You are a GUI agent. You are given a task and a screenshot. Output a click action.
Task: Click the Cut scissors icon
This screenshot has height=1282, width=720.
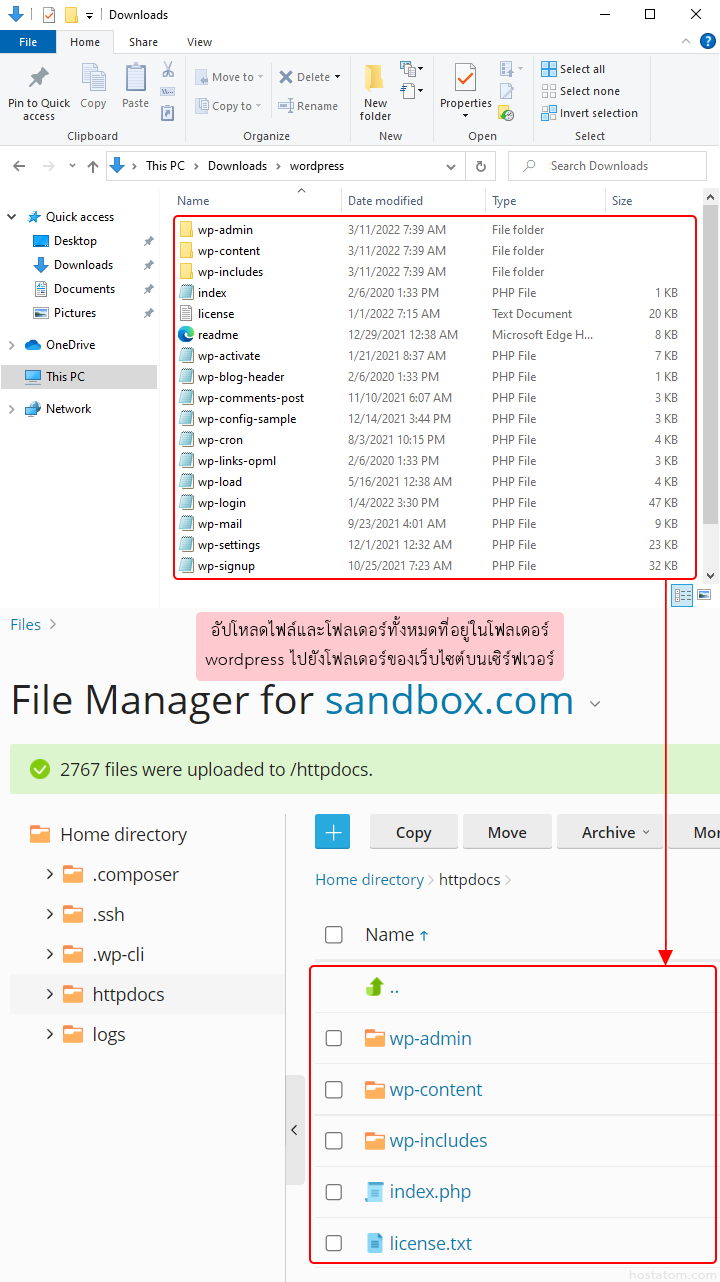coord(168,70)
